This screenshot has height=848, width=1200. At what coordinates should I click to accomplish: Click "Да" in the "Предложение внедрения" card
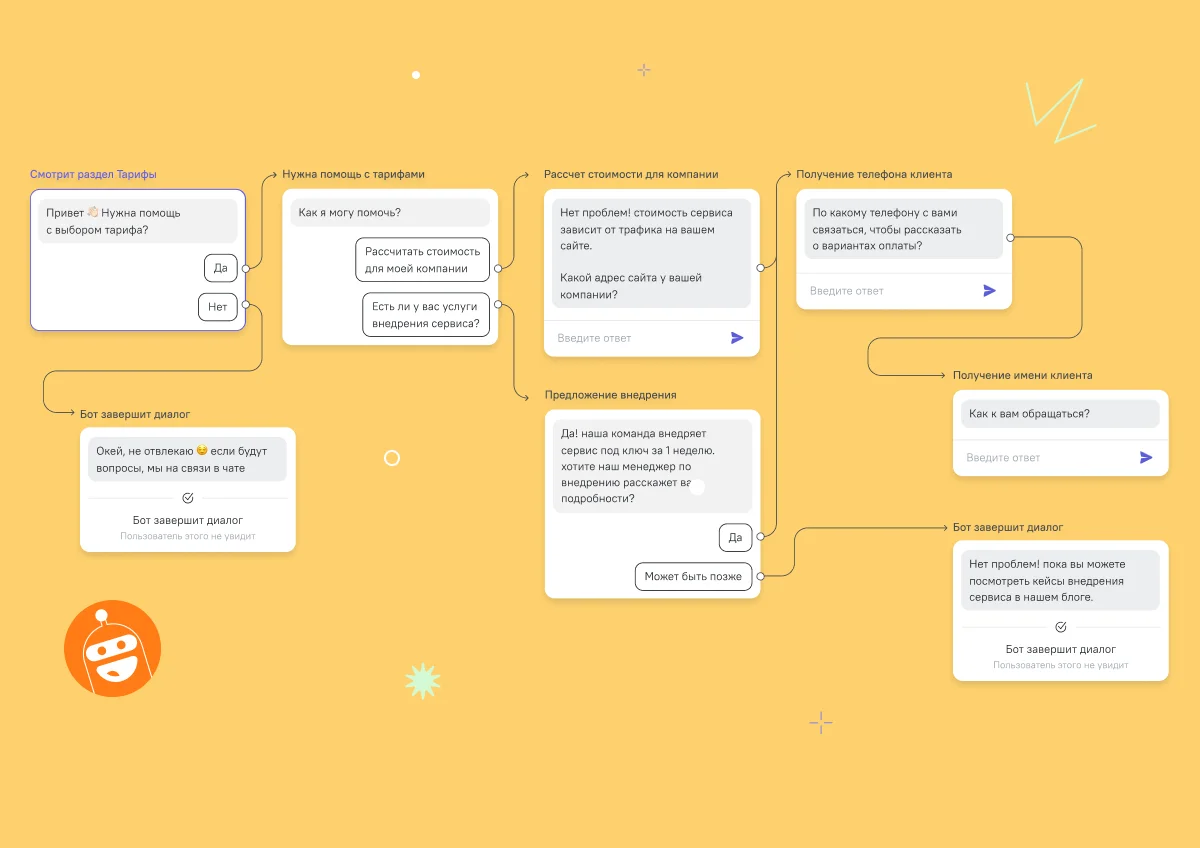[x=735, y=537]
